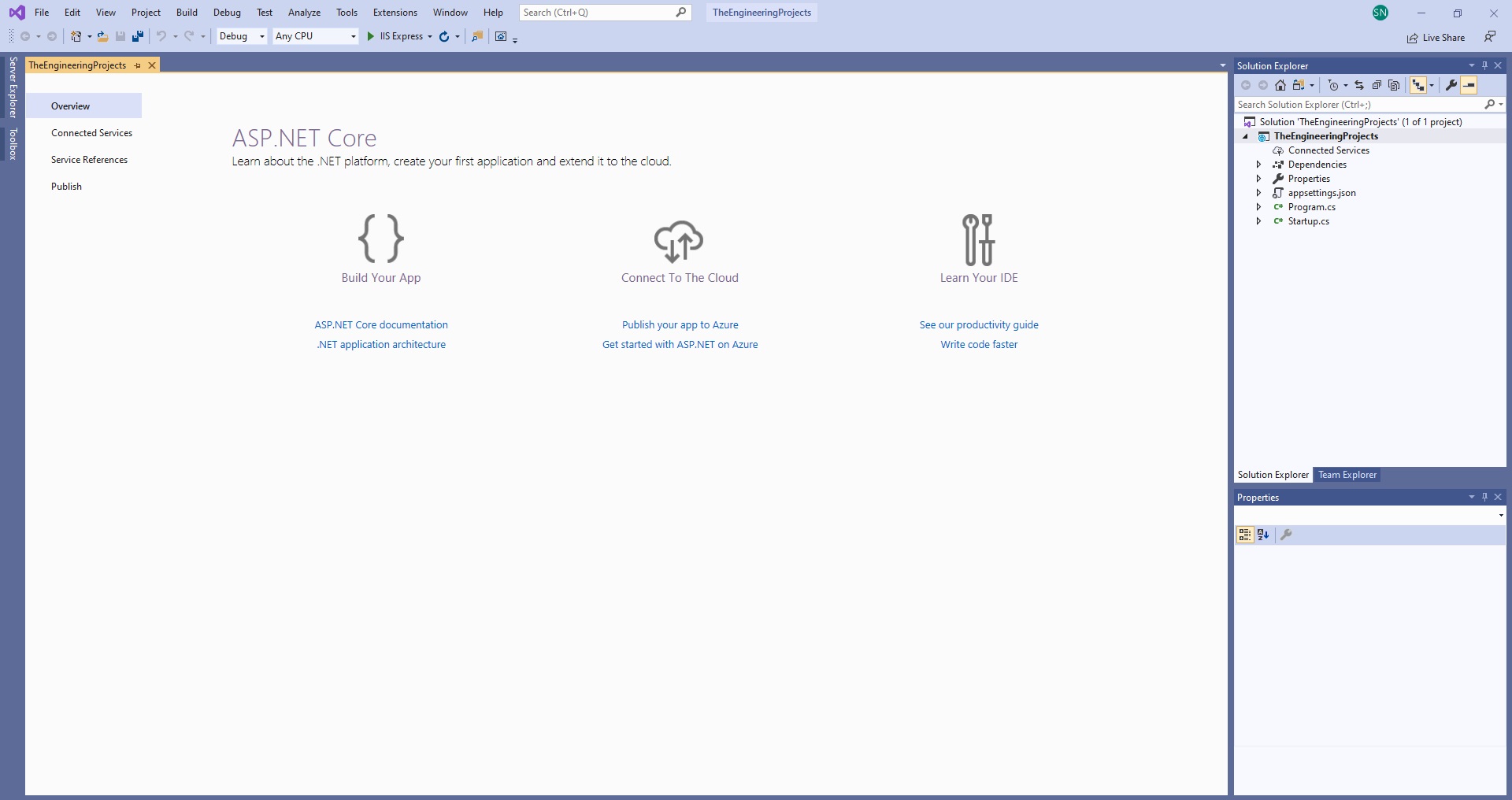Open the Publish your app to Azure link
Image resolution: width=1512 pixels, height=800 pixels.
click(680, 324)
